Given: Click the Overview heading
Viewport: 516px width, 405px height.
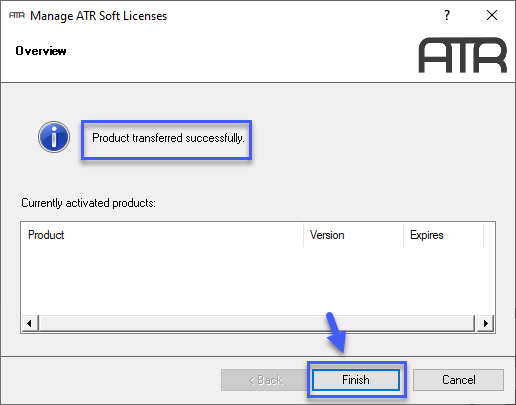Looking at the screenshot, I should (x=41, y=51).
